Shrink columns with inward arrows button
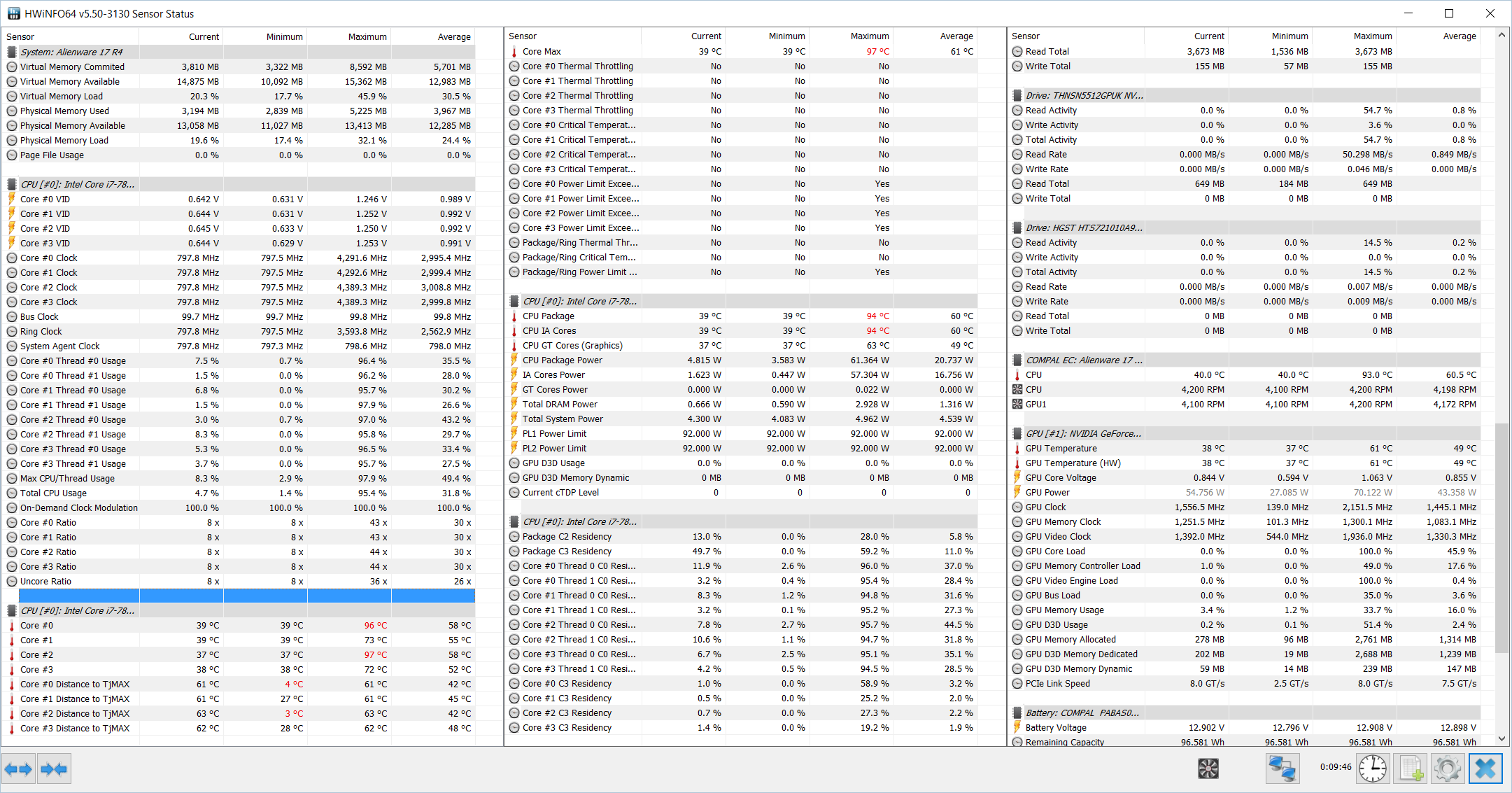The width and height of the screenshot is (1512, 793). [54, 769]
